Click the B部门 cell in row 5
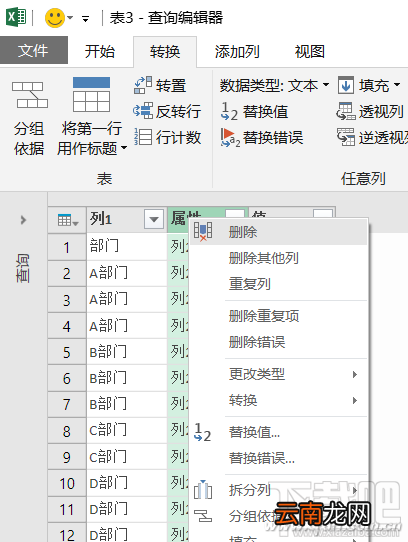408x542 pixels. coord(127,352)
